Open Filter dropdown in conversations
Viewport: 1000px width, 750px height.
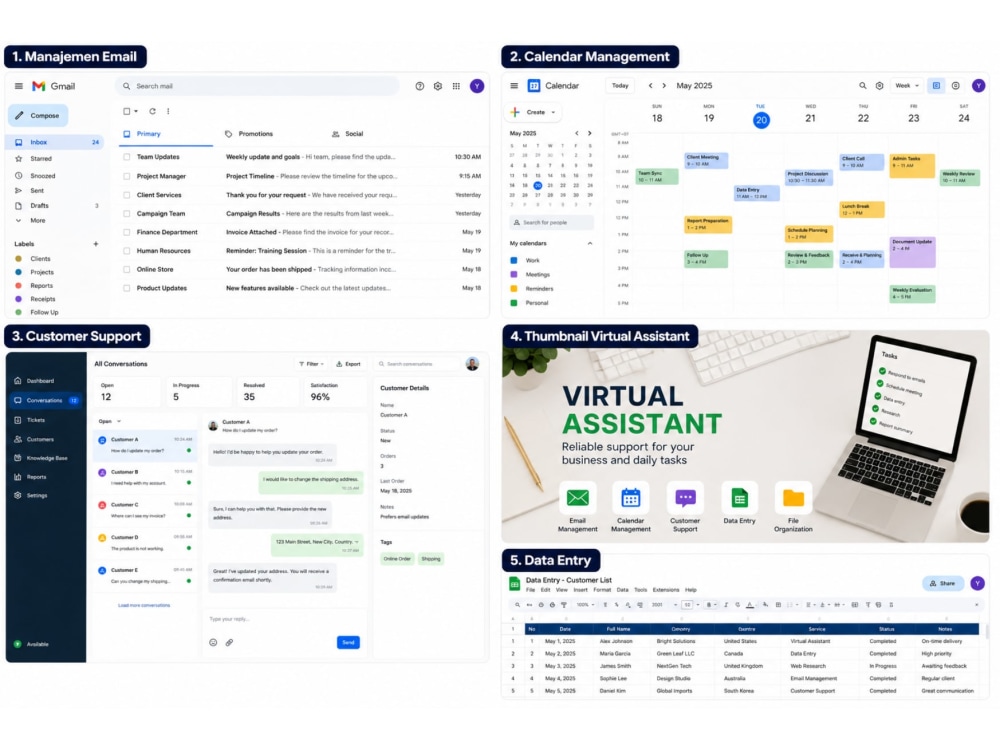(311, 364)
